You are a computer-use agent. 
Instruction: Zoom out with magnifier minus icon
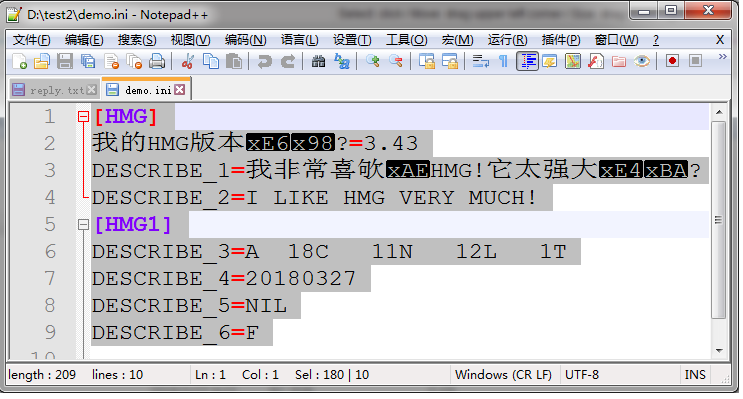[396, 61]
